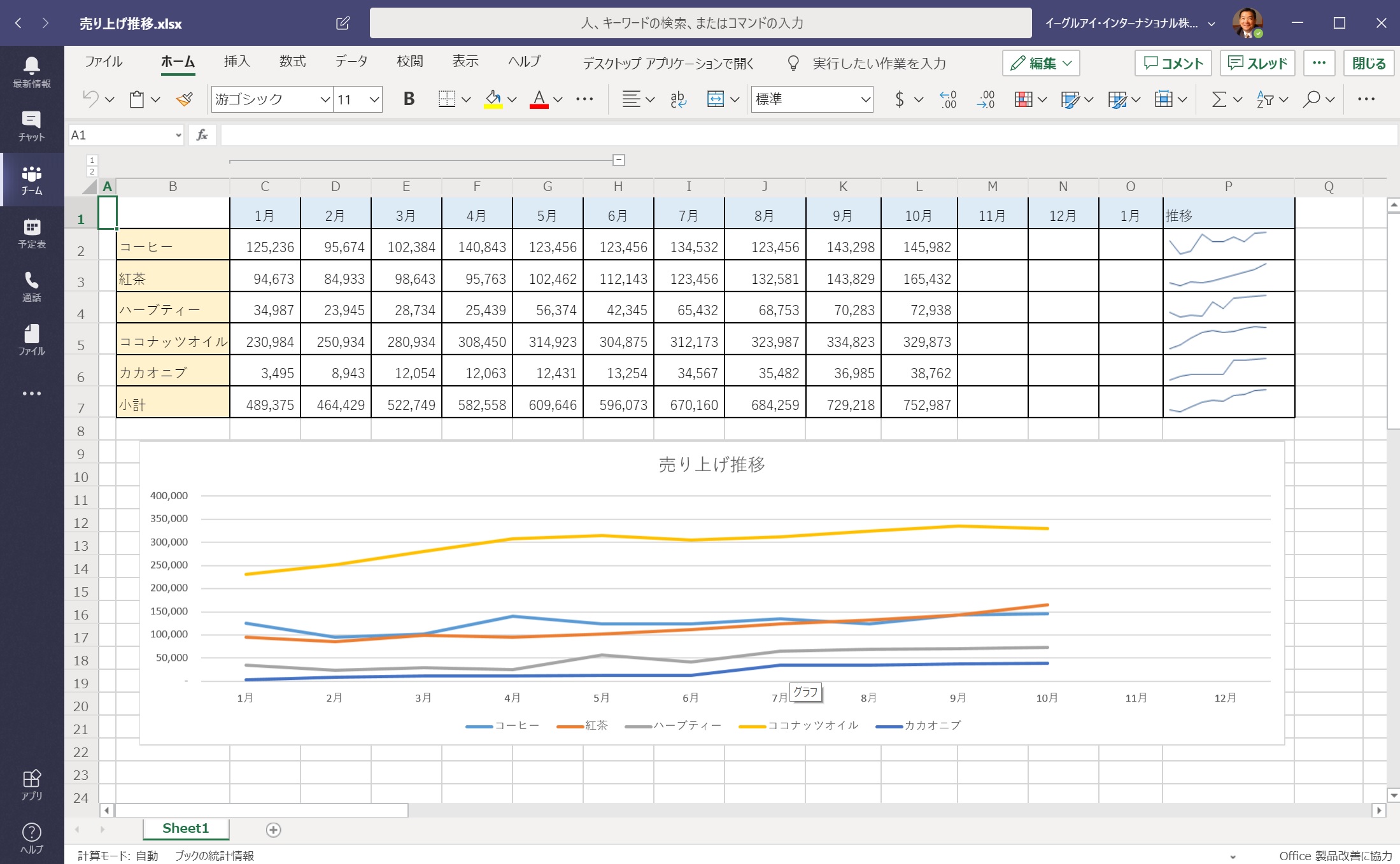The image size is (1400, 864).
Task: Apply the yellow fill color
Action: 493,99
